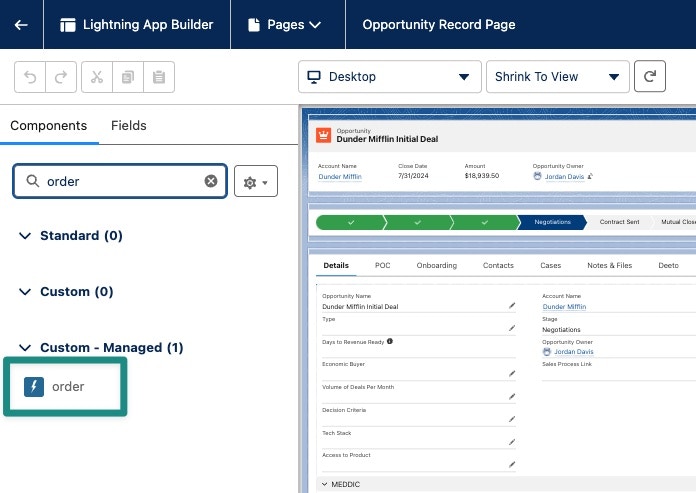Open the Onboarding tab in preview

pyautogui.click(x=436, y=265)
